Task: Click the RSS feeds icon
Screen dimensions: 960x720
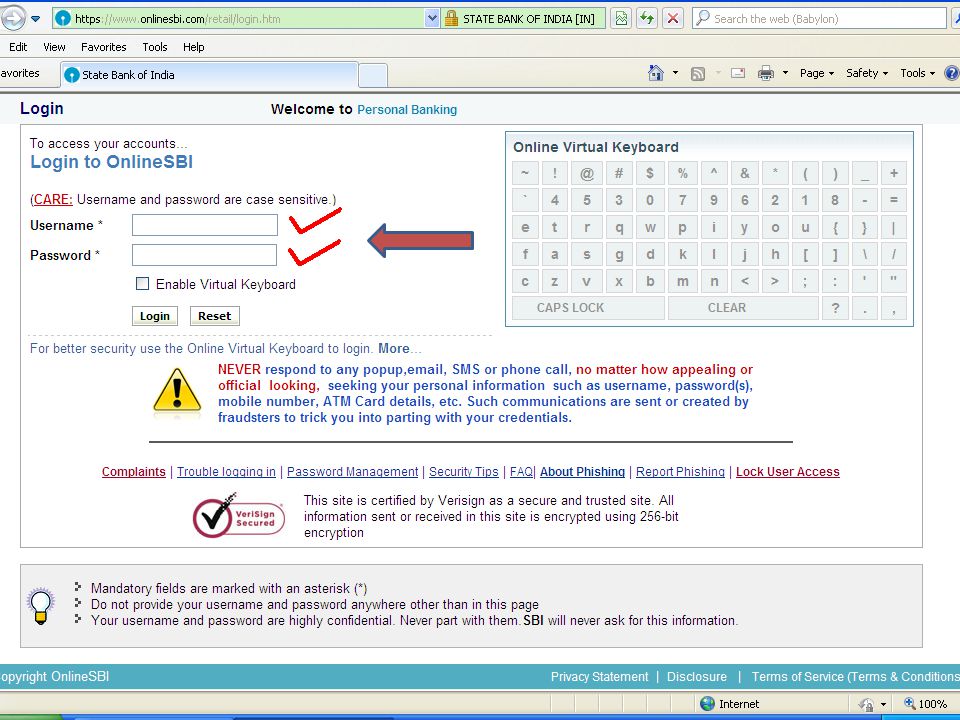Action: tap(697, 73)
